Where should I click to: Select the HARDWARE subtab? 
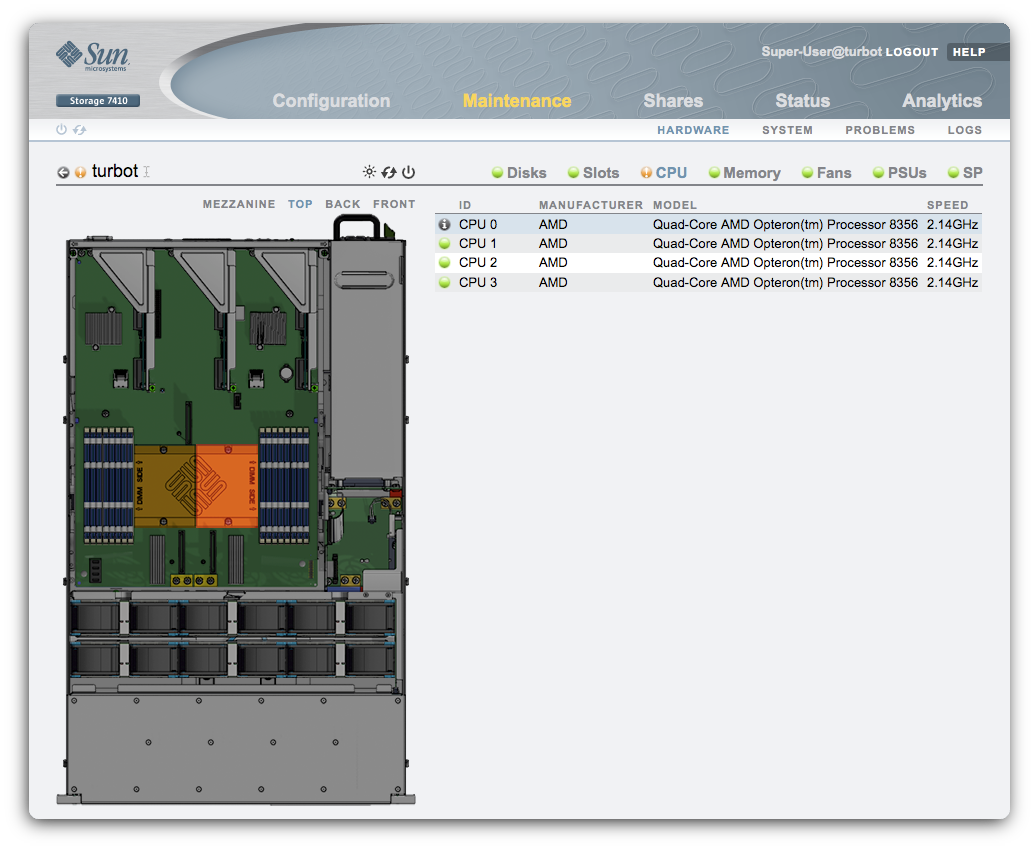pyautogui.click(x=693, y=130)
